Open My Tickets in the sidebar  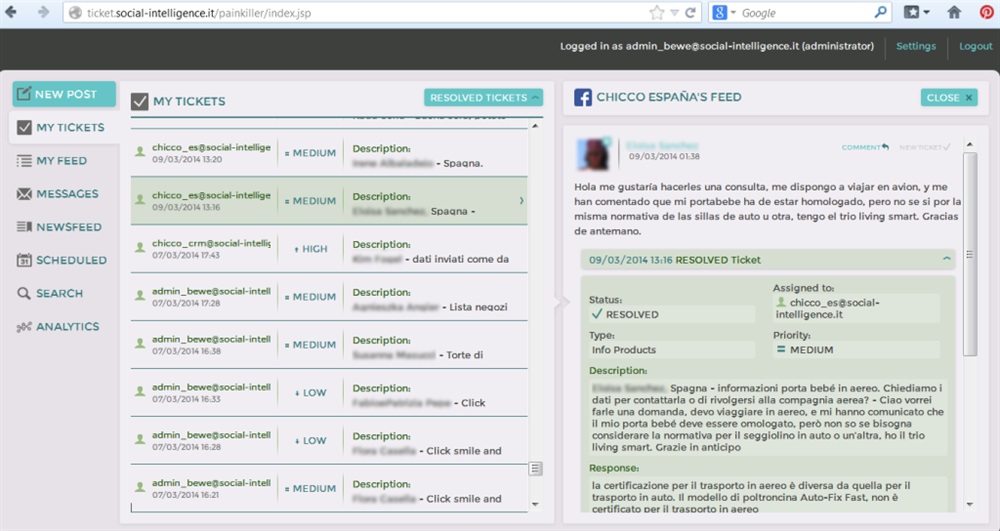[x=64, y=127]
